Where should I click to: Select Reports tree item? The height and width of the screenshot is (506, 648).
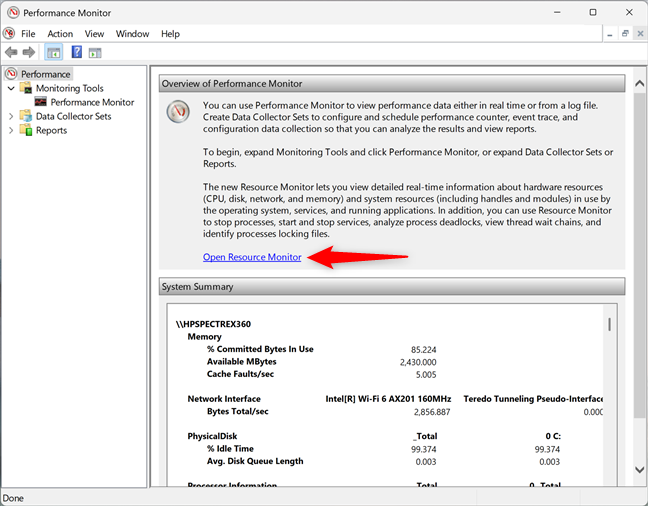click(x=51, y=130)
